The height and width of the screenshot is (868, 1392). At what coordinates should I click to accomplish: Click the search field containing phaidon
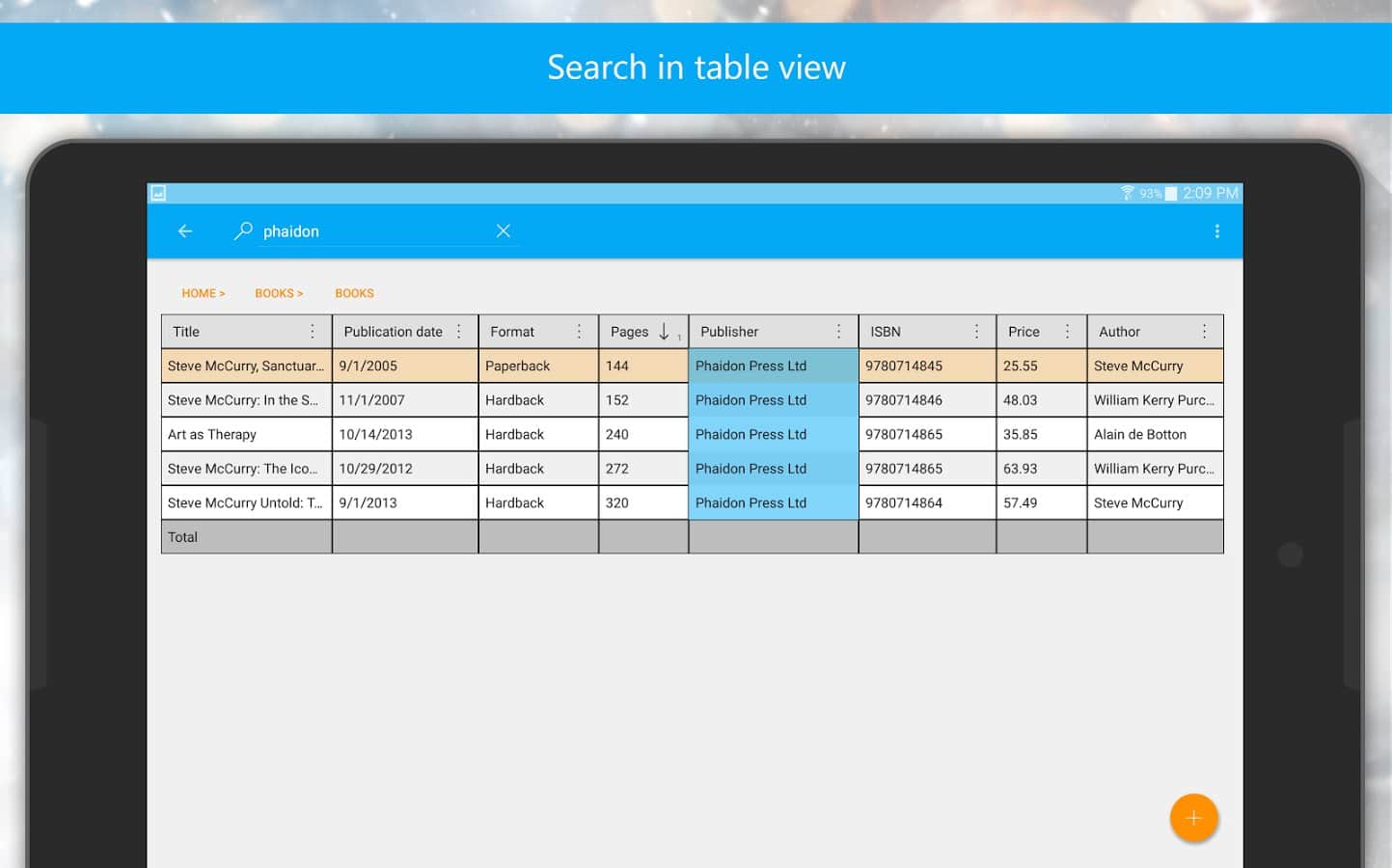point(371,231)
